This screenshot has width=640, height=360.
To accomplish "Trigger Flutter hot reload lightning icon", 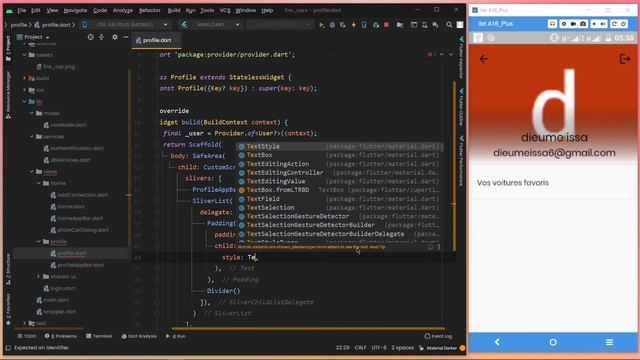I will [x=353, y=25].
